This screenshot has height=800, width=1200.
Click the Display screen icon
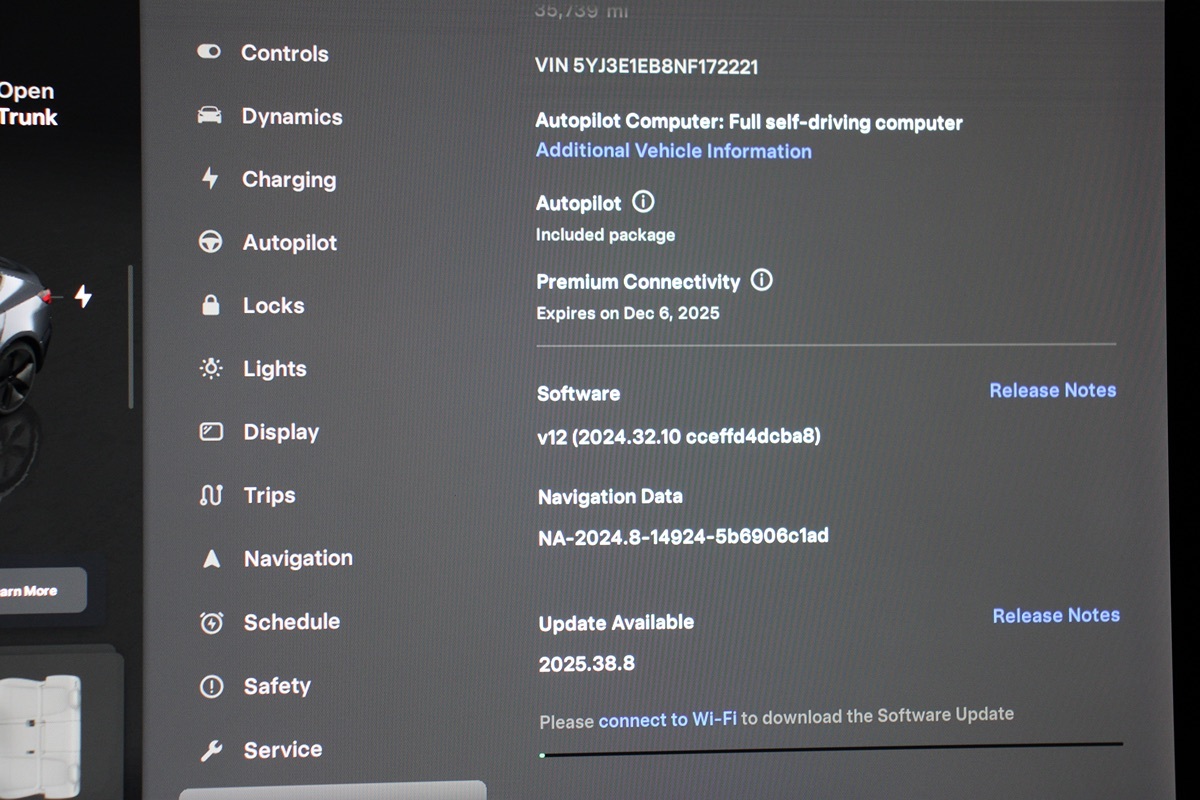pos(211,432)
